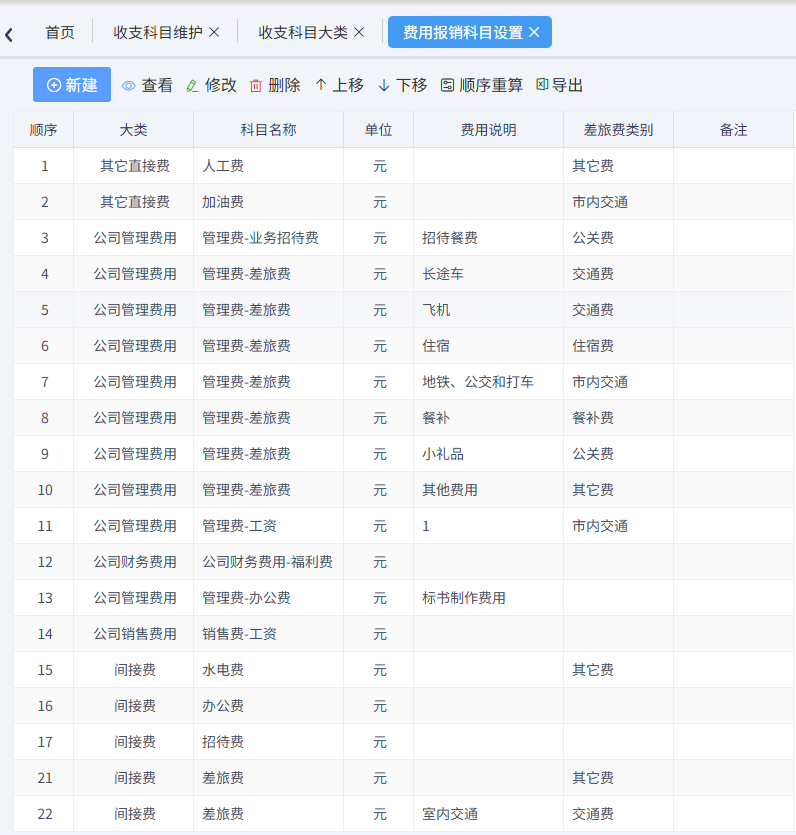Click the 住宿费 category cell

click(618, 346)
